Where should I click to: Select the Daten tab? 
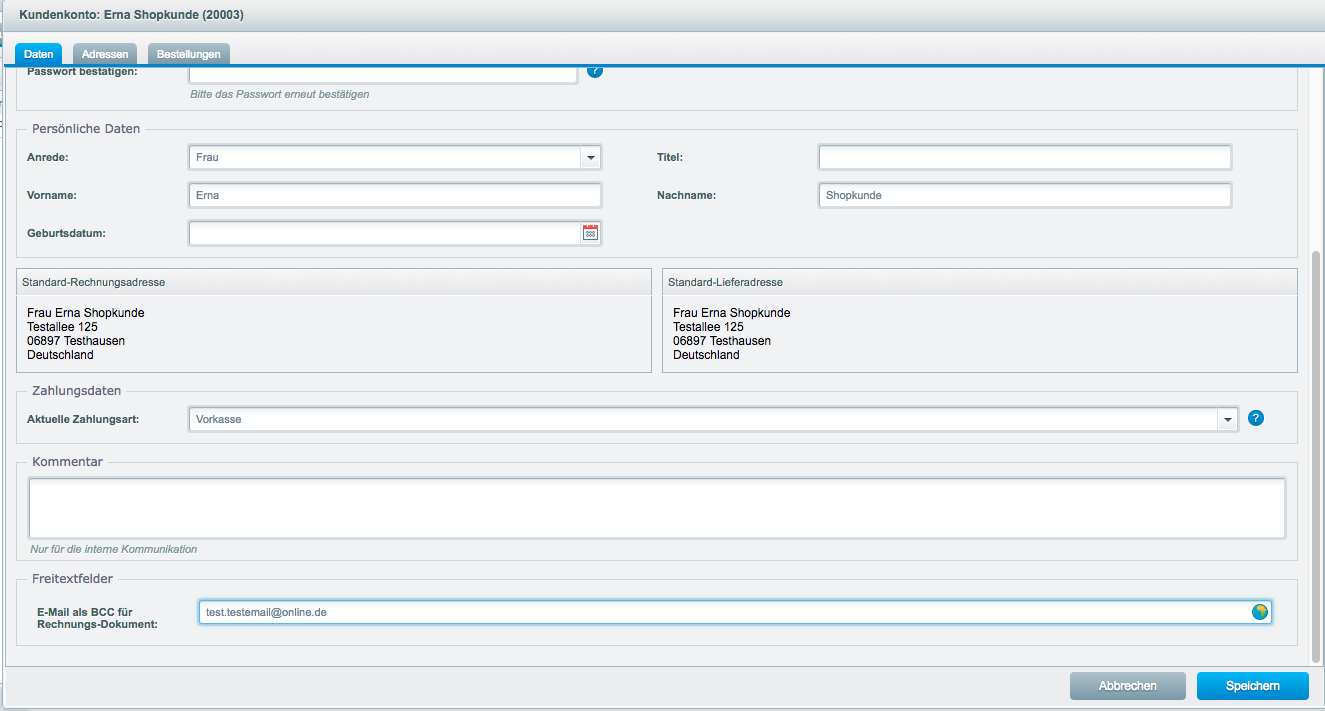(x=39, y=54)
